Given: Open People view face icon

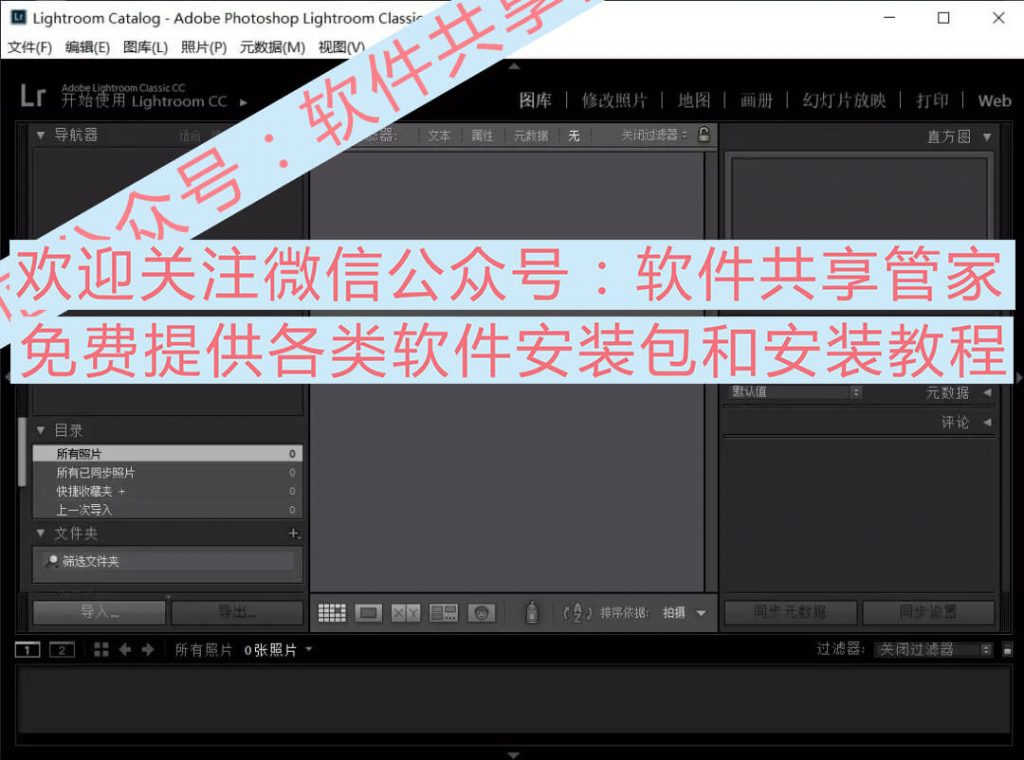Looking at the screenshot, I should coord(481,613).
